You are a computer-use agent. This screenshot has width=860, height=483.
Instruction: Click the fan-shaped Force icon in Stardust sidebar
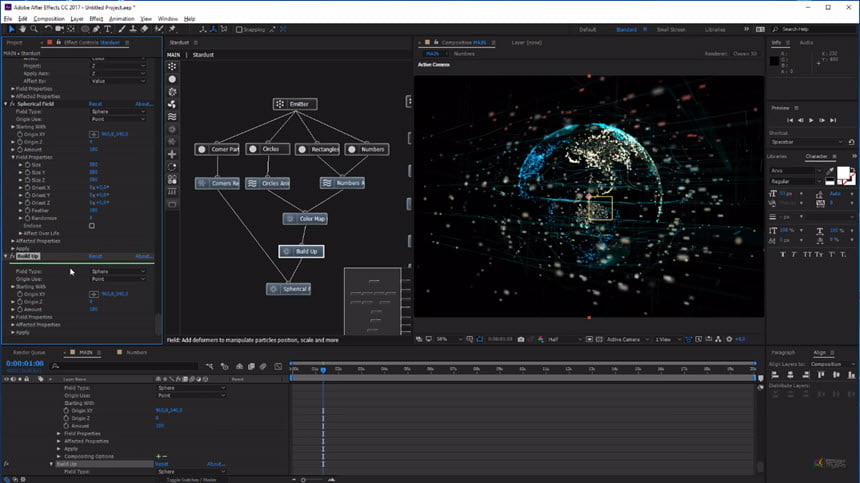(x=172, y=104)
